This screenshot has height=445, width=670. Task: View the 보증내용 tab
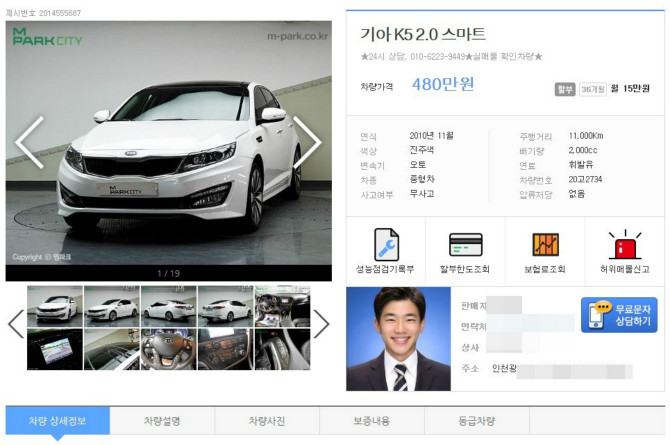372,420
